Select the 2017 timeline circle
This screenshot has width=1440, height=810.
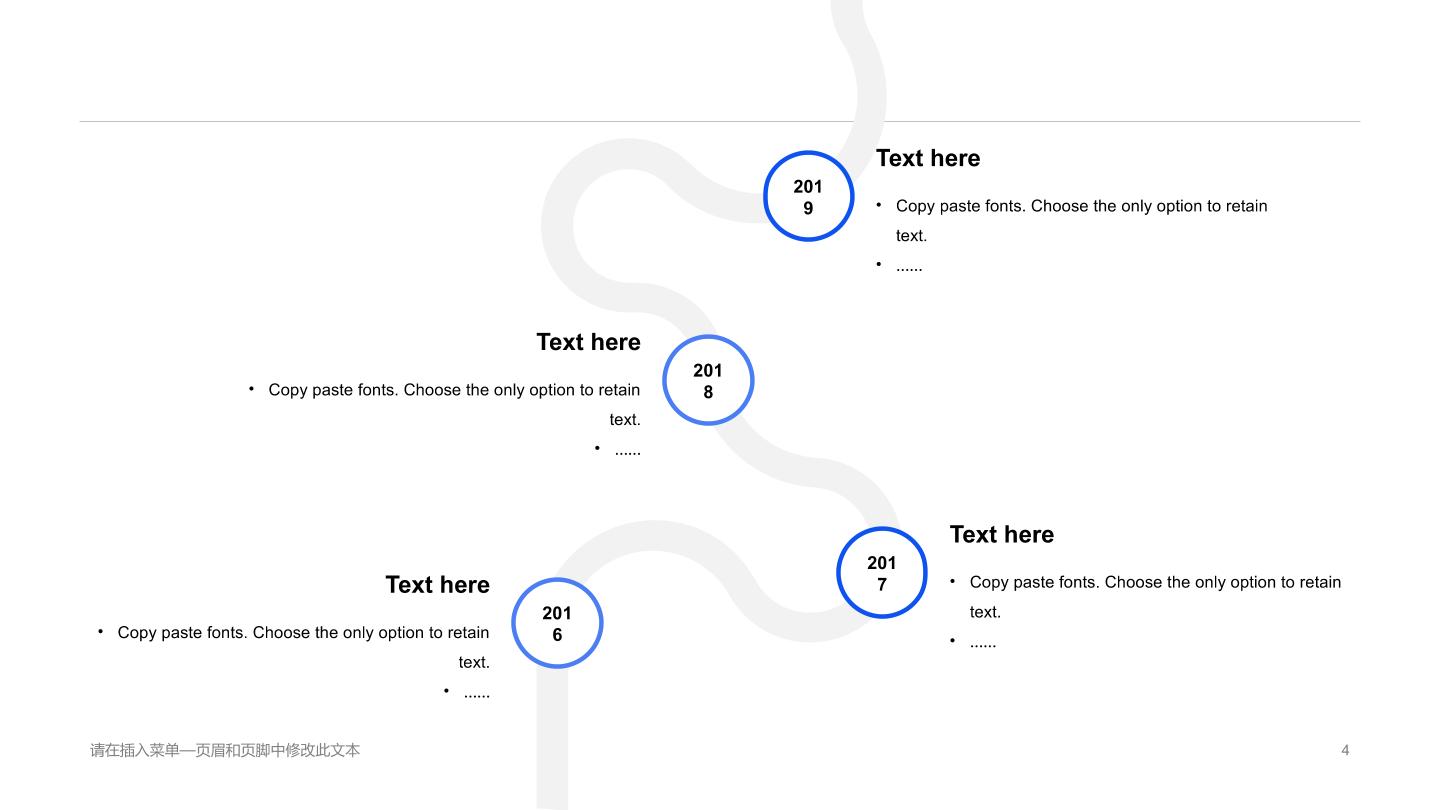882,573
